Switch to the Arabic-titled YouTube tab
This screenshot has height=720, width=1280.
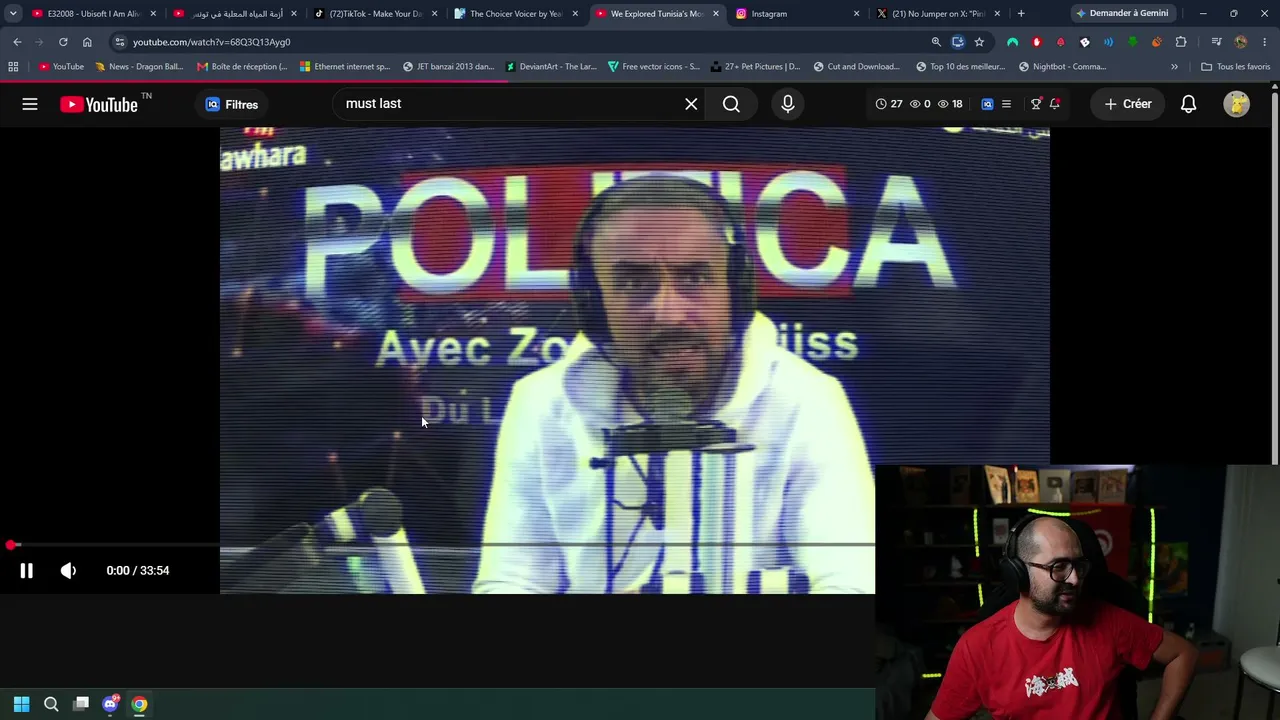pyautogui.click(x=237, y=14)
